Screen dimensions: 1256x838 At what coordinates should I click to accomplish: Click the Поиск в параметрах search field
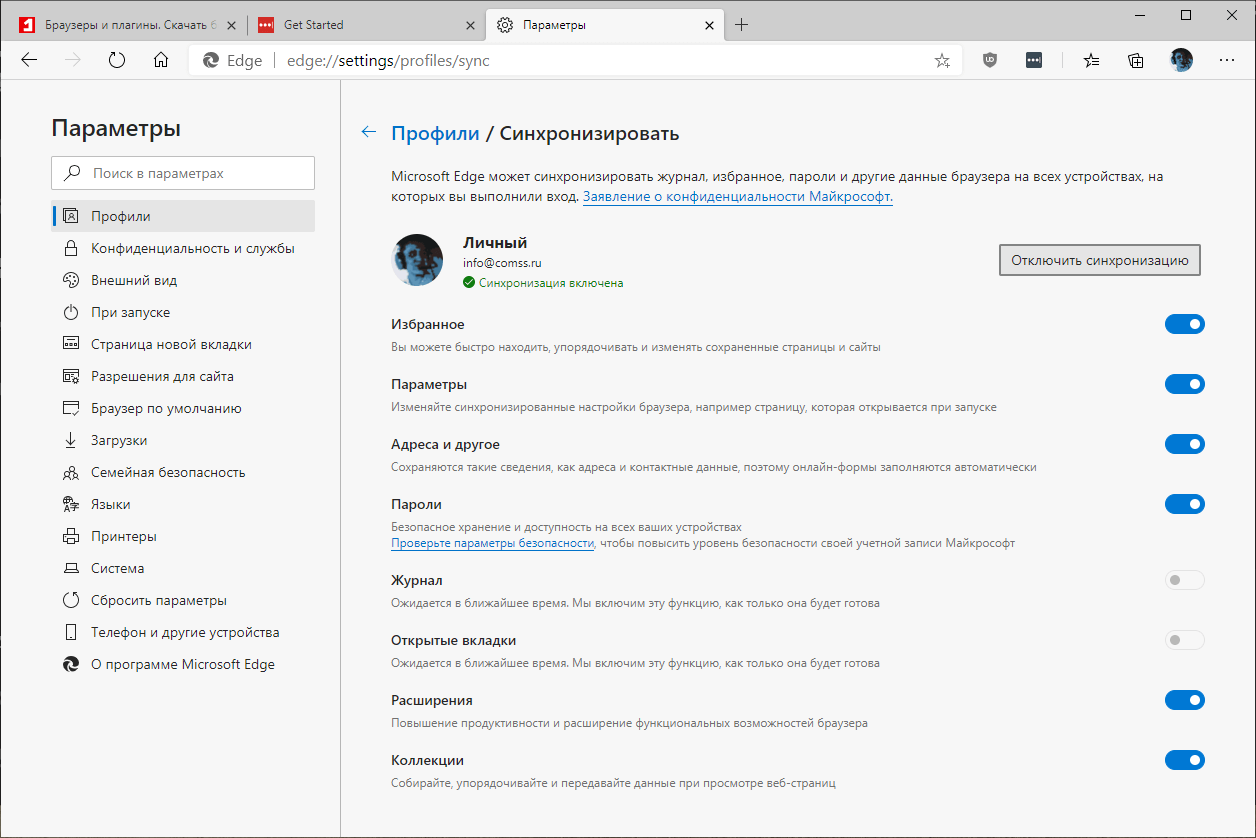click(183, 172)
